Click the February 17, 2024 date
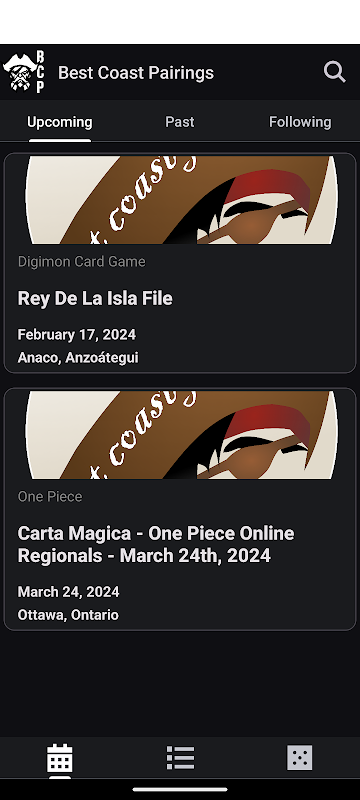This screenshot has width=360, height=800. pyautogui.click(x=77, y=335)
